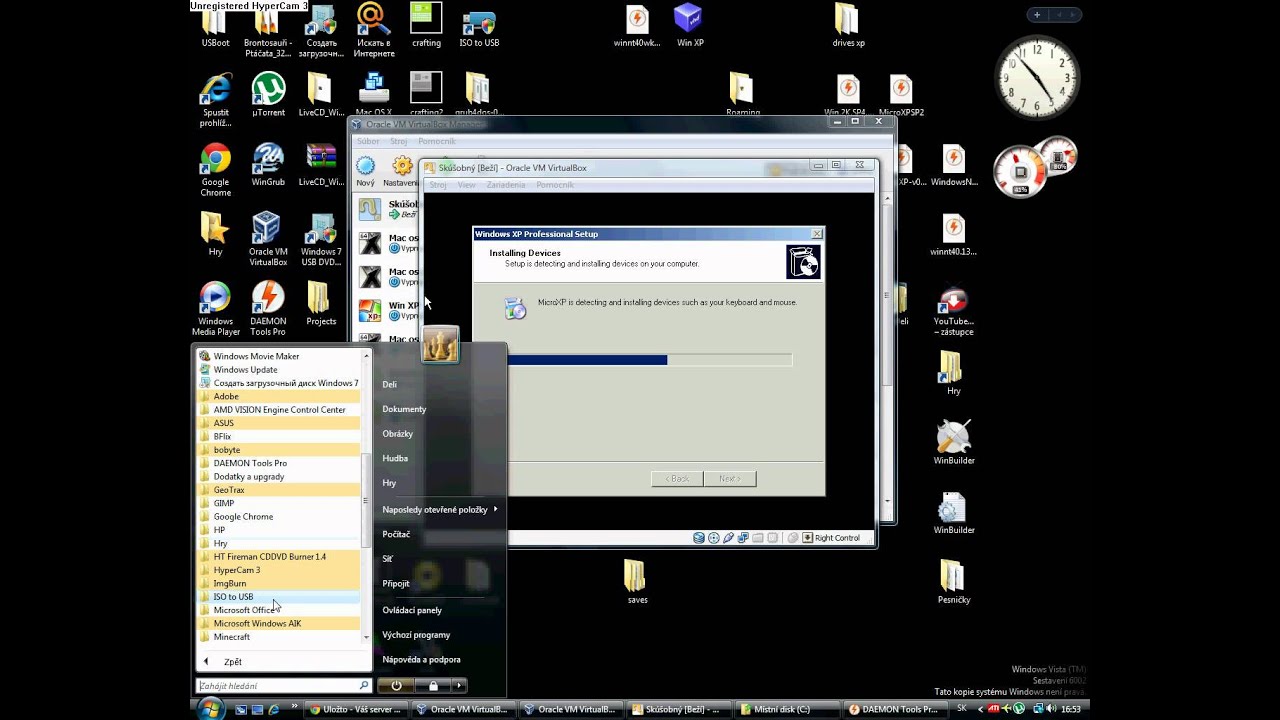Open the View menu in VM window
This screenshot has height=720, width=1280.
tap(467, 185)
